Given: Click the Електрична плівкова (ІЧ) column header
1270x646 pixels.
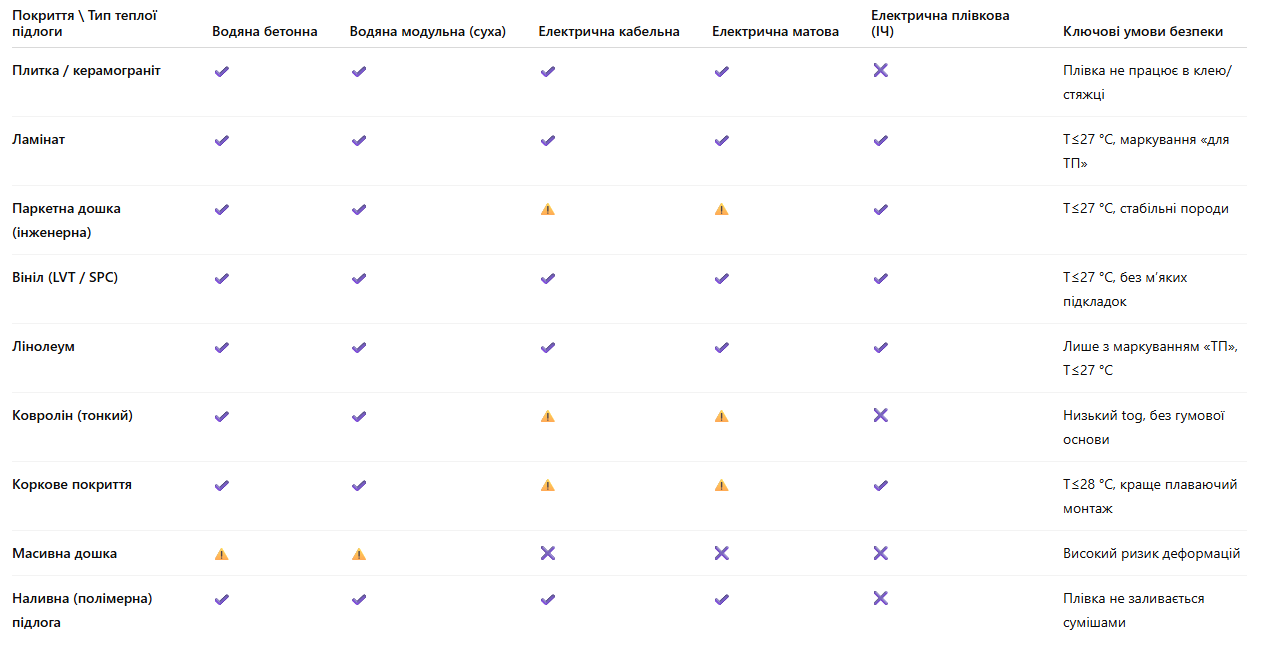Looking at the screenshot, I should [940, 24].
